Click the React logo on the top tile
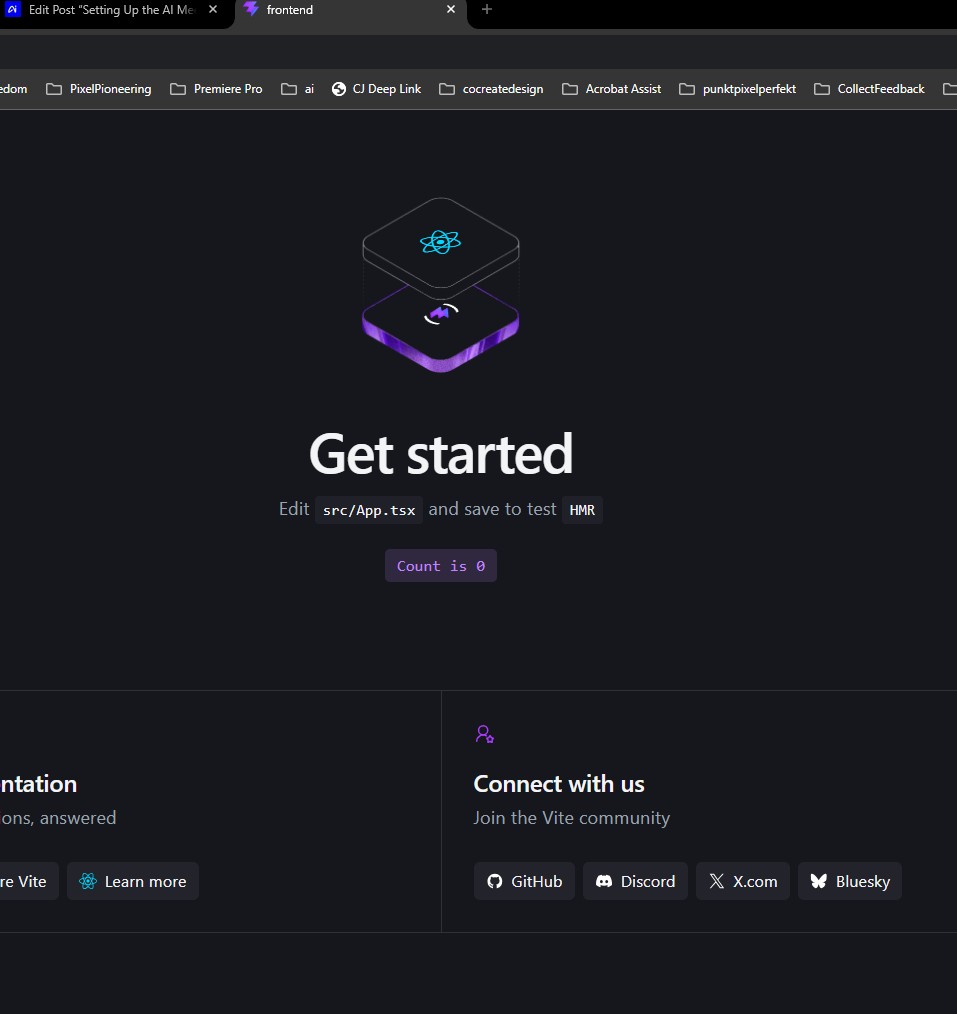 coord(440,243)
